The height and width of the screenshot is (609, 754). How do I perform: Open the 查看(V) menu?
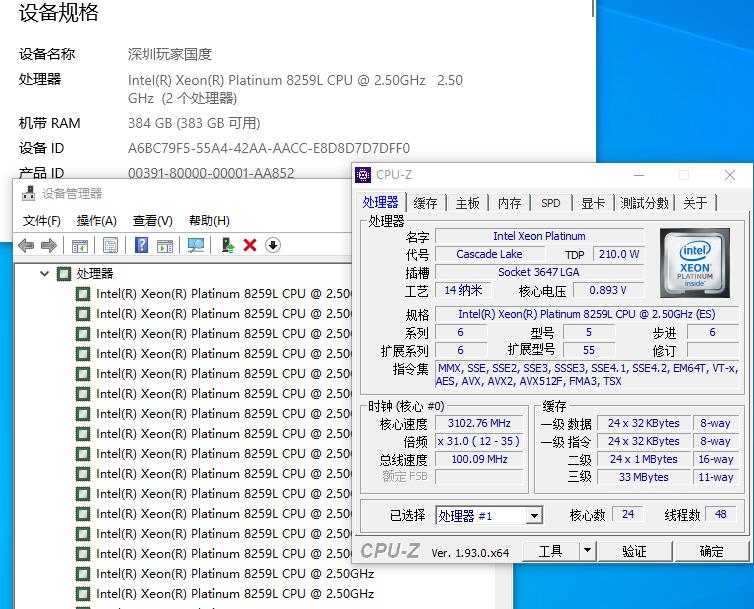click(152, 221)
